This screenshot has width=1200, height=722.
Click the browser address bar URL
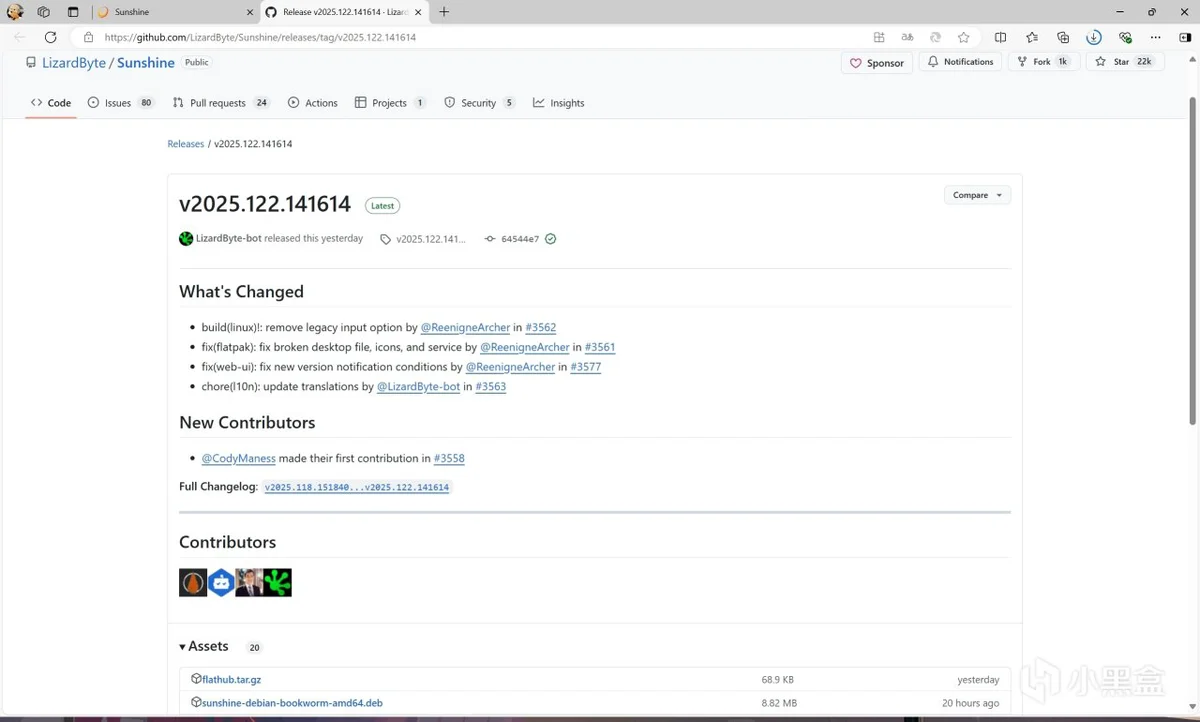260,37
